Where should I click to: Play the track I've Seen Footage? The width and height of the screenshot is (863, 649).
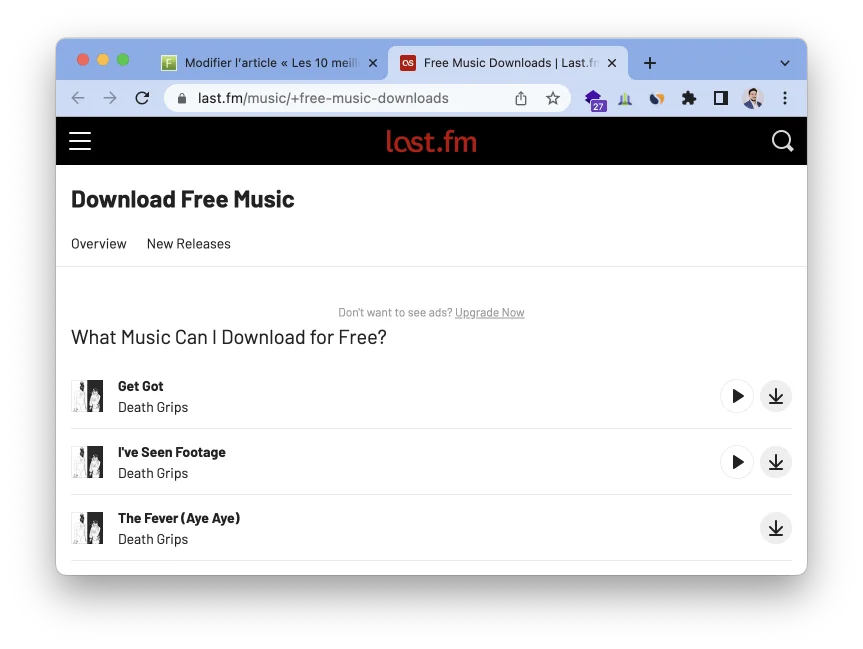(737, 462)
